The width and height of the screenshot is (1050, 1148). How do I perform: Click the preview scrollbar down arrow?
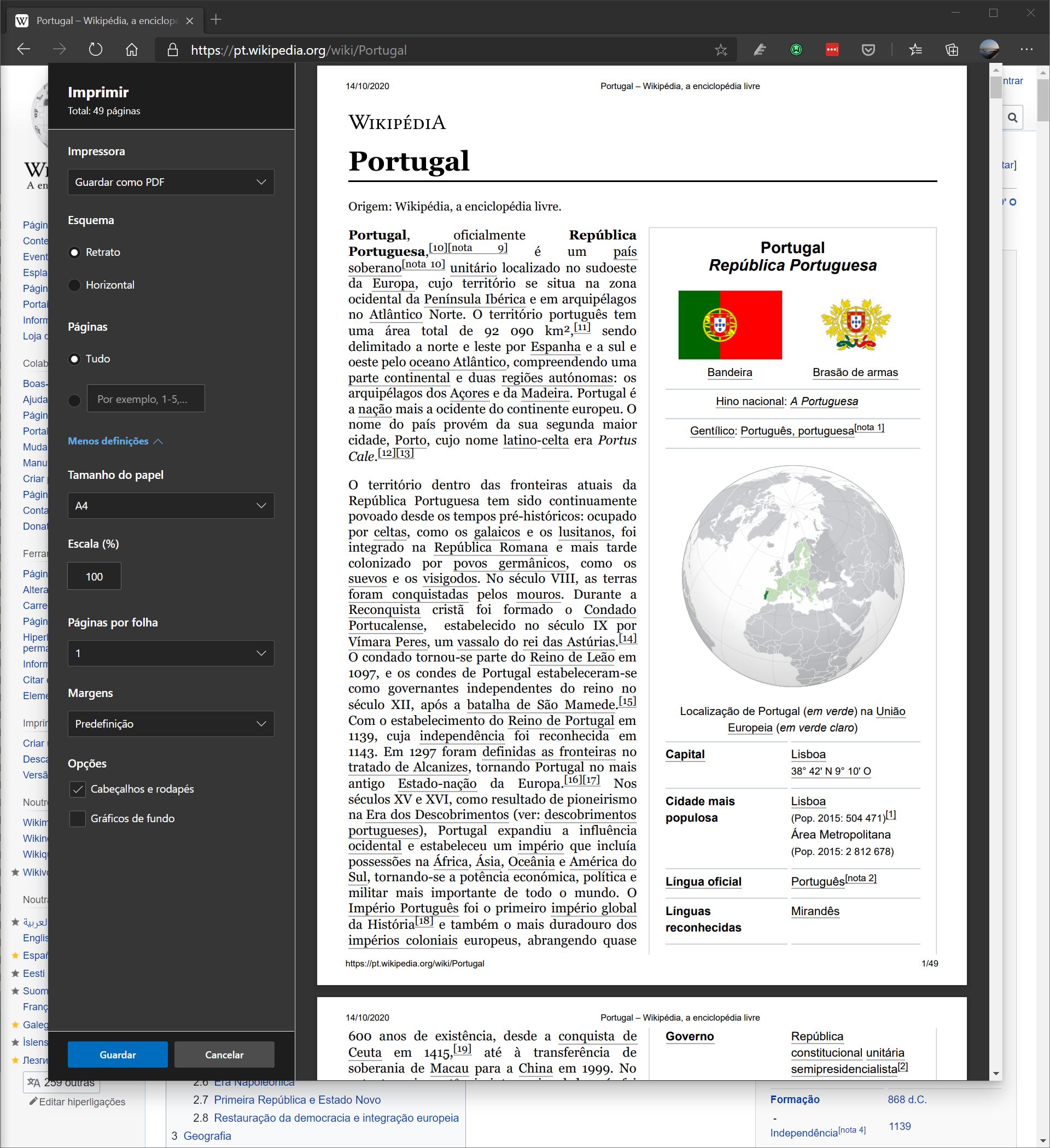tap(996, 1074)
